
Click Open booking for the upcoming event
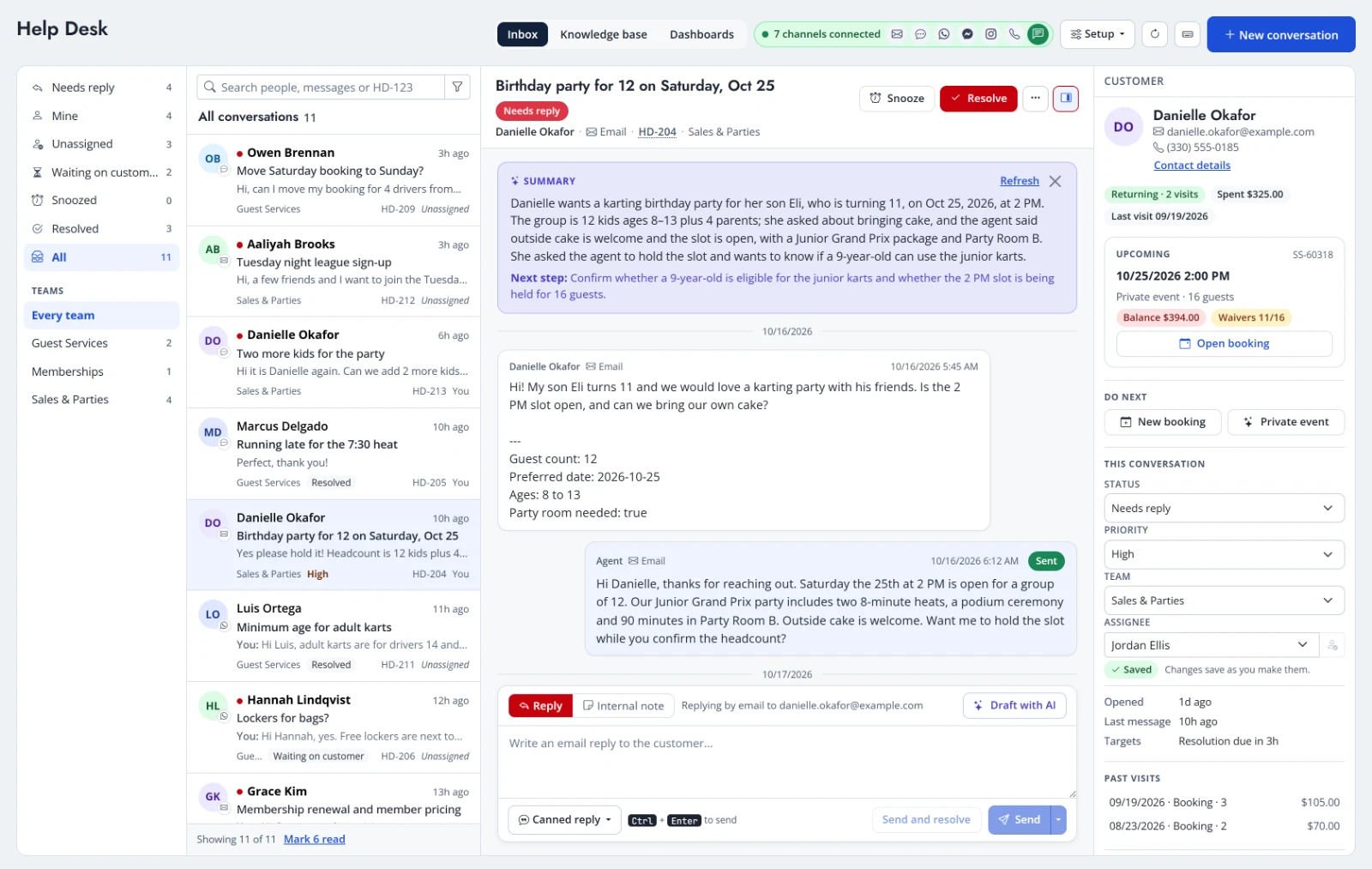(1224, 343)
